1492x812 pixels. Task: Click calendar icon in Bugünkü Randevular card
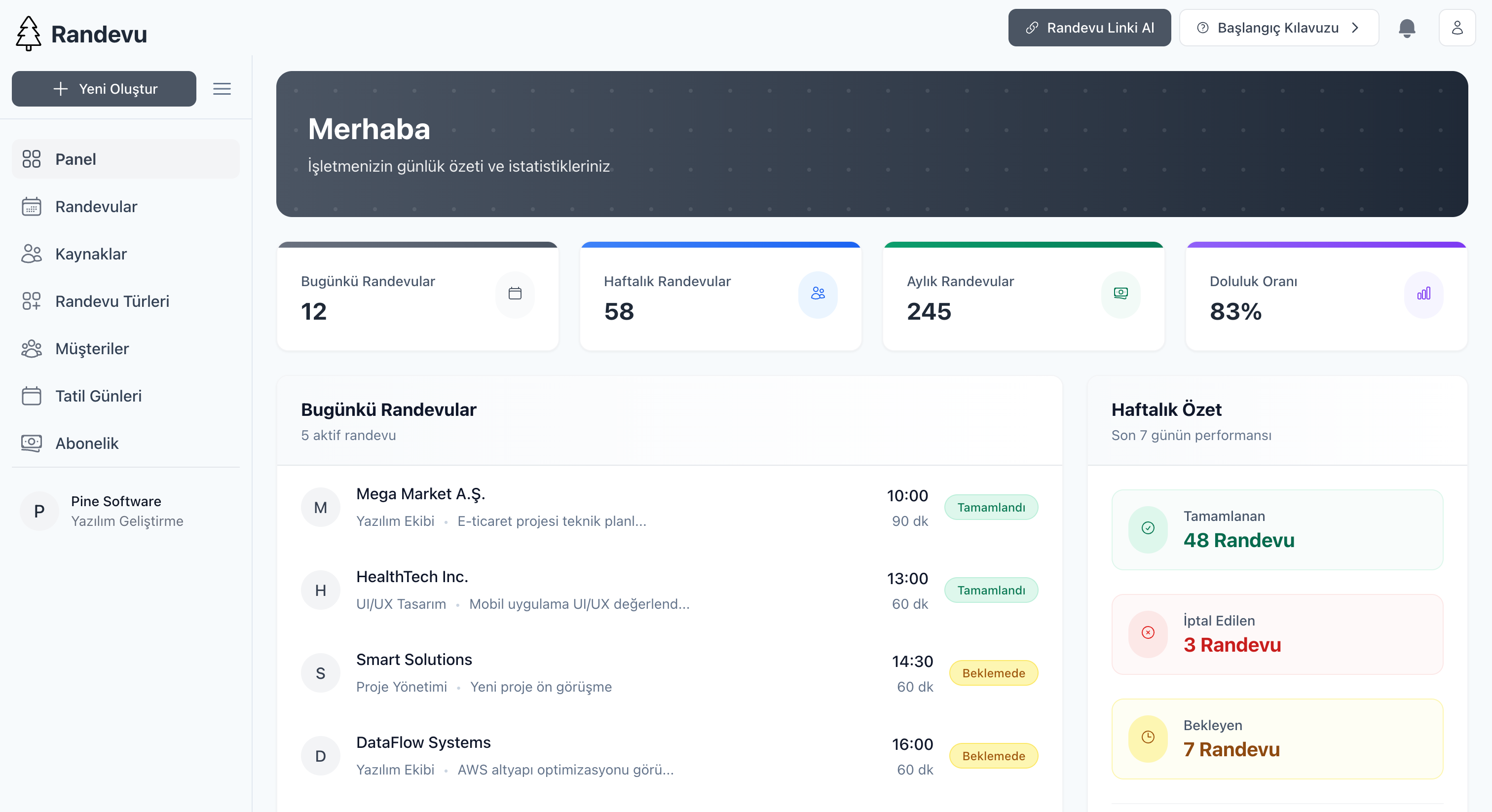[514, 294]
